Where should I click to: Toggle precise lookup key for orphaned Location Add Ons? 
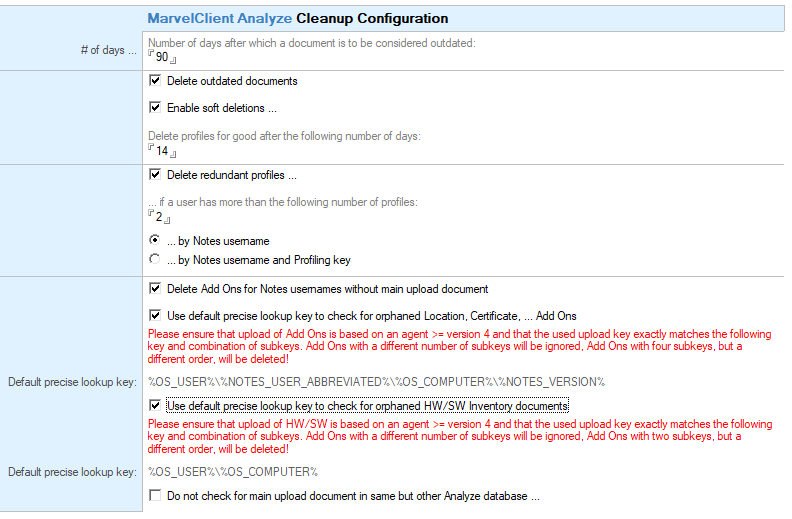click(x=155, y=316)
